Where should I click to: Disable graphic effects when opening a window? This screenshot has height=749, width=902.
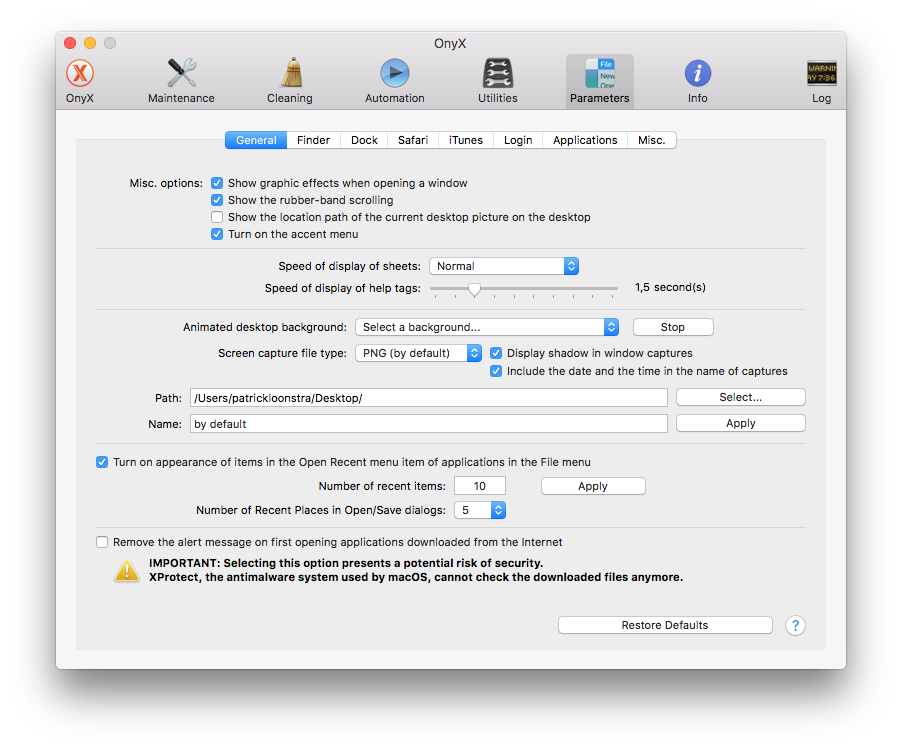pos(217,183)
